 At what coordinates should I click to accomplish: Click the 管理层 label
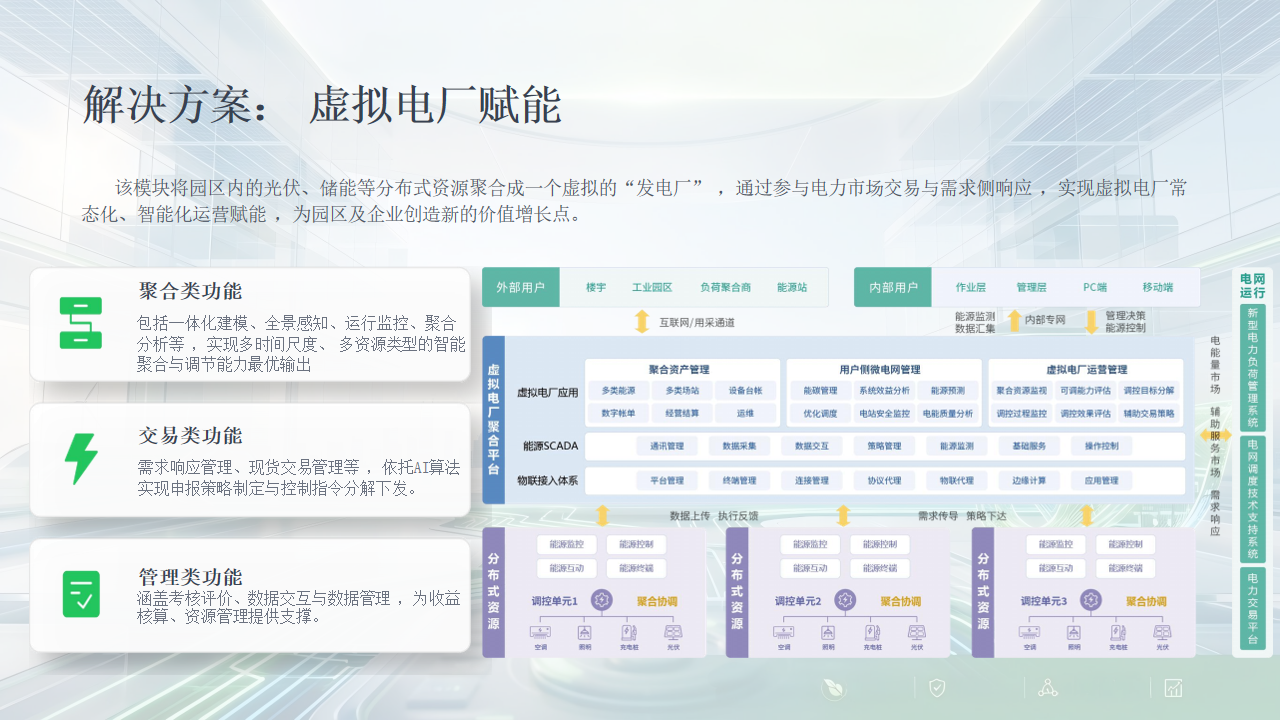[x=1031, y=287]
